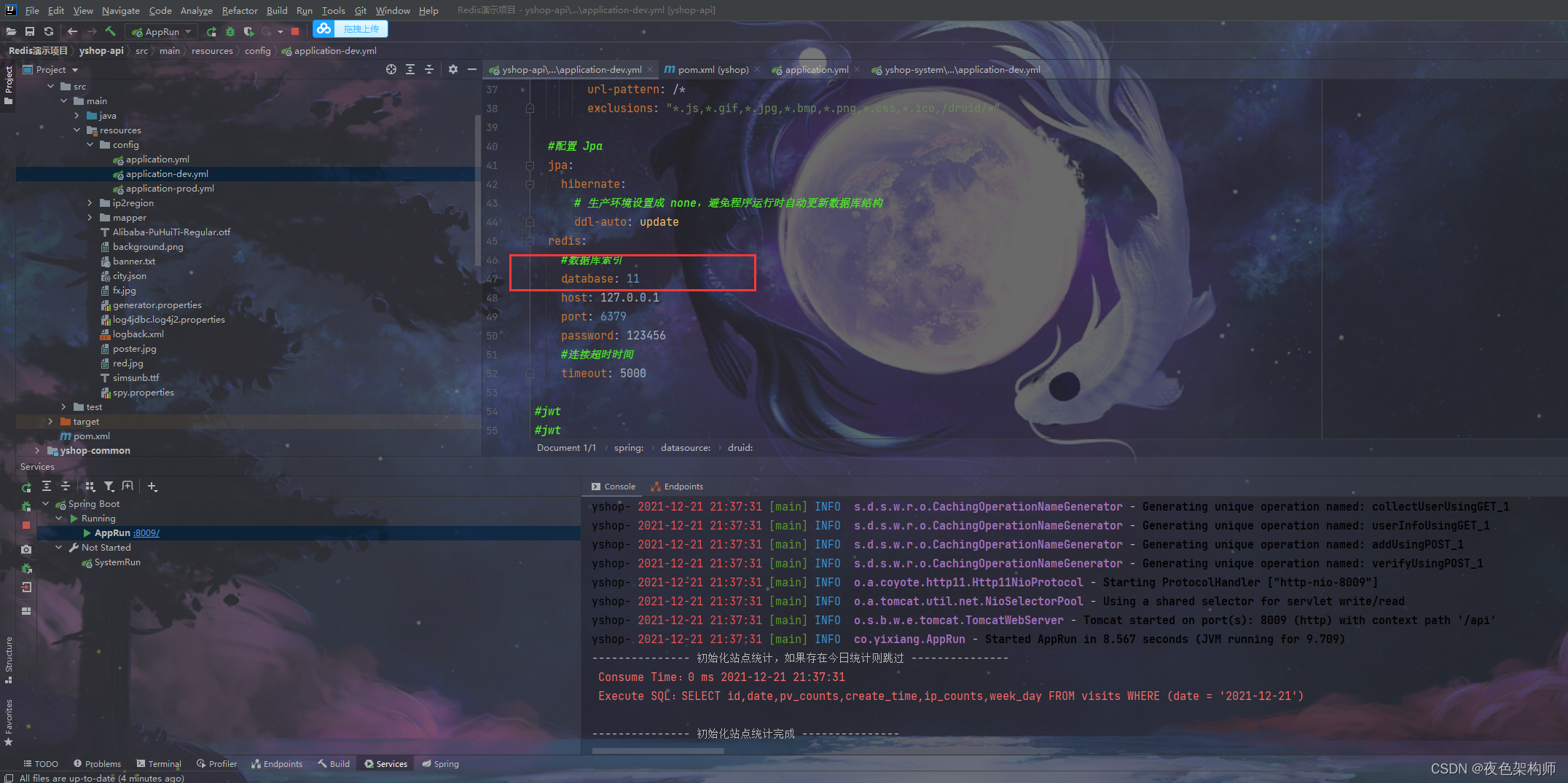Click the Group By icon in Services toolbar
This screenshot has height=783, width=1568.
click(90, 486)
